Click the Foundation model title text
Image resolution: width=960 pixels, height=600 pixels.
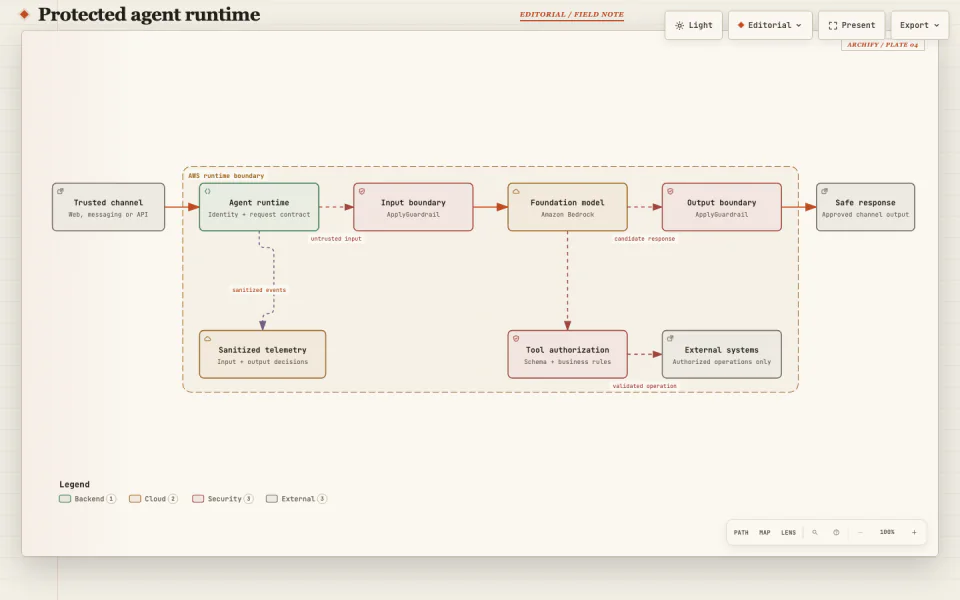[x=568, y=203]
